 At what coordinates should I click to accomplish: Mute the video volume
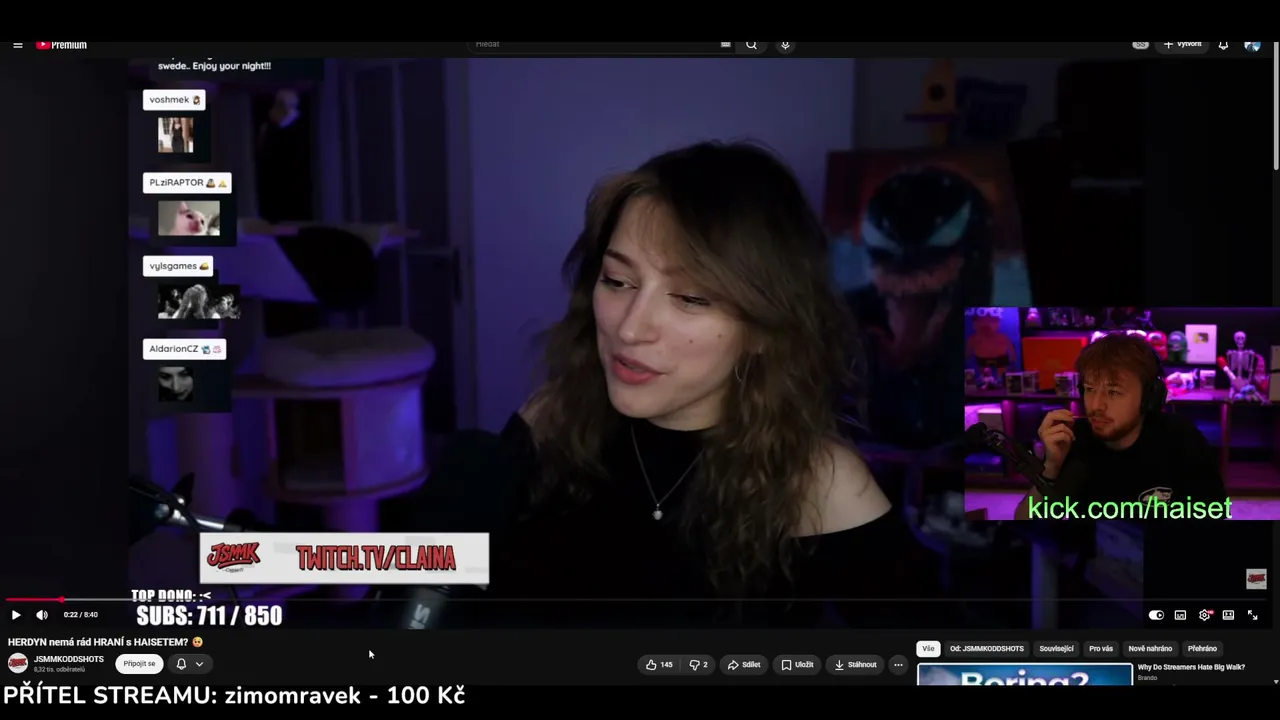[x=42, y=615]
